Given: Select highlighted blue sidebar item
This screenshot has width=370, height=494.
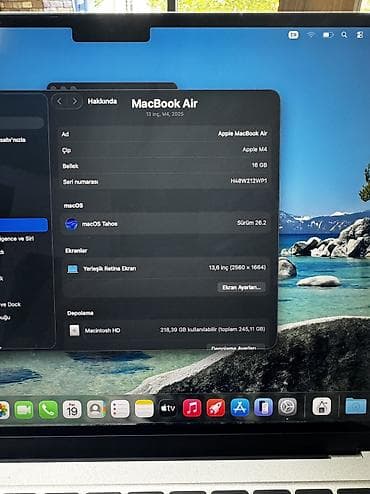Looking at the screenshot, I should coord(23,225).
